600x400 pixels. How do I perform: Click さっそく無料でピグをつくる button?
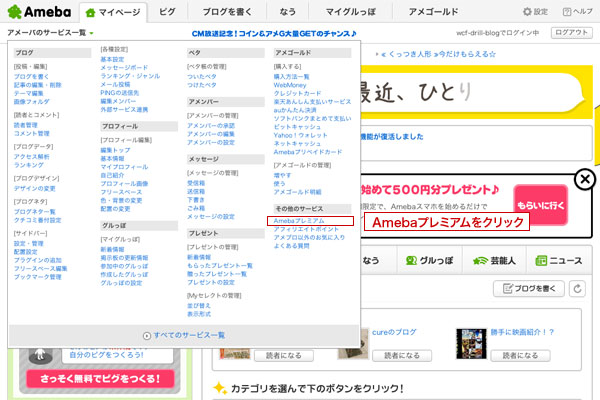[100, 379]
